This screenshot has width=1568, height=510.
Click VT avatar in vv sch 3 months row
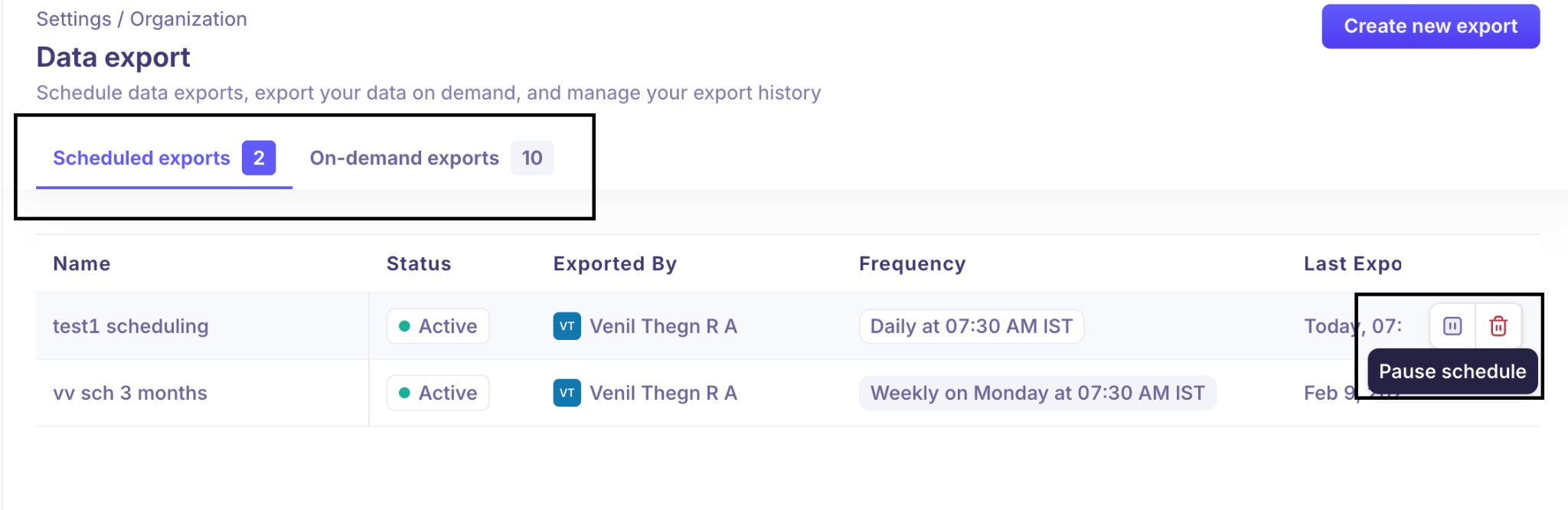coord(567,393)
